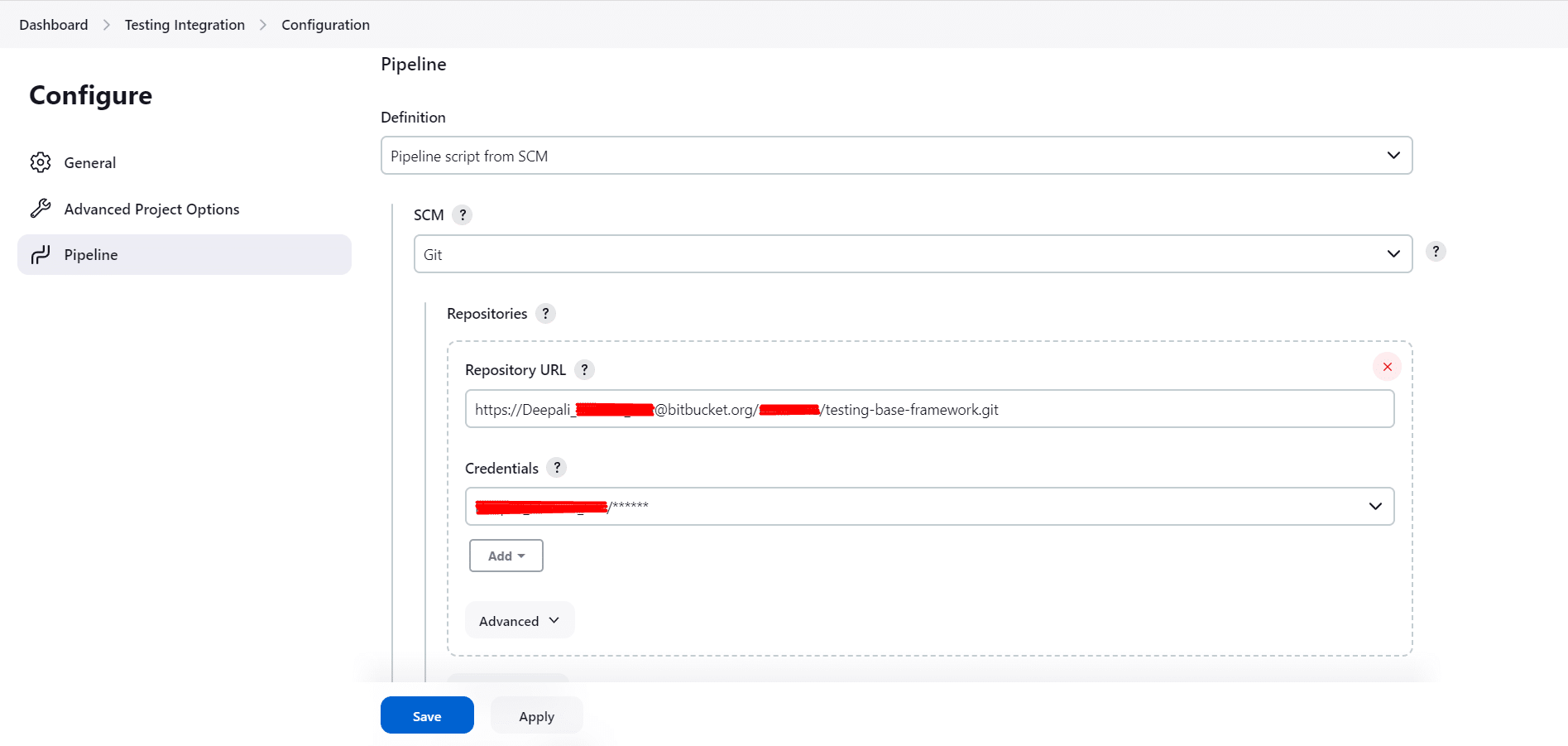
Task: Go to Dashboard breadcrumb
Action: pos(54,25)
